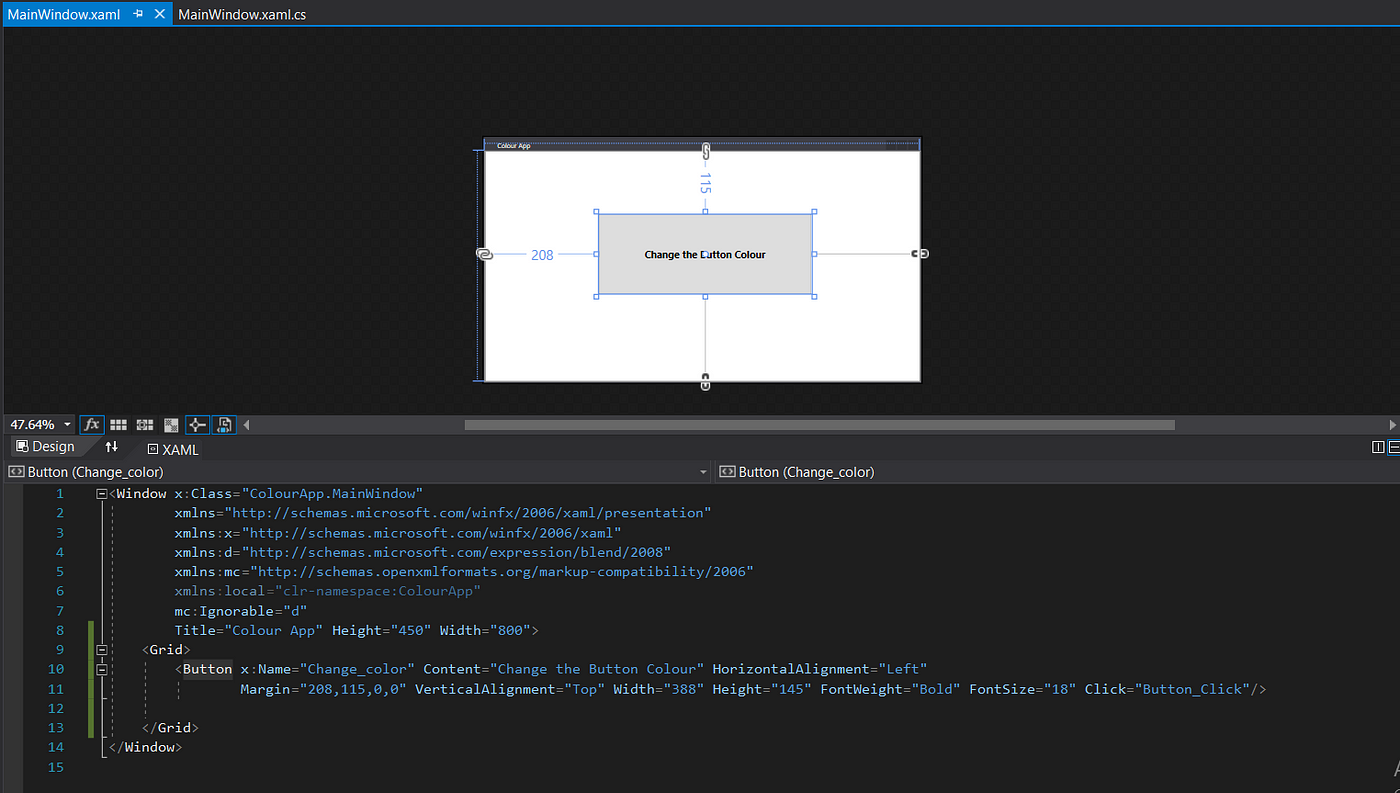Select horizontal split view icon
Image resolution: width=1400 pixels, height=793 pixels.
click(x=1394, y=447)
